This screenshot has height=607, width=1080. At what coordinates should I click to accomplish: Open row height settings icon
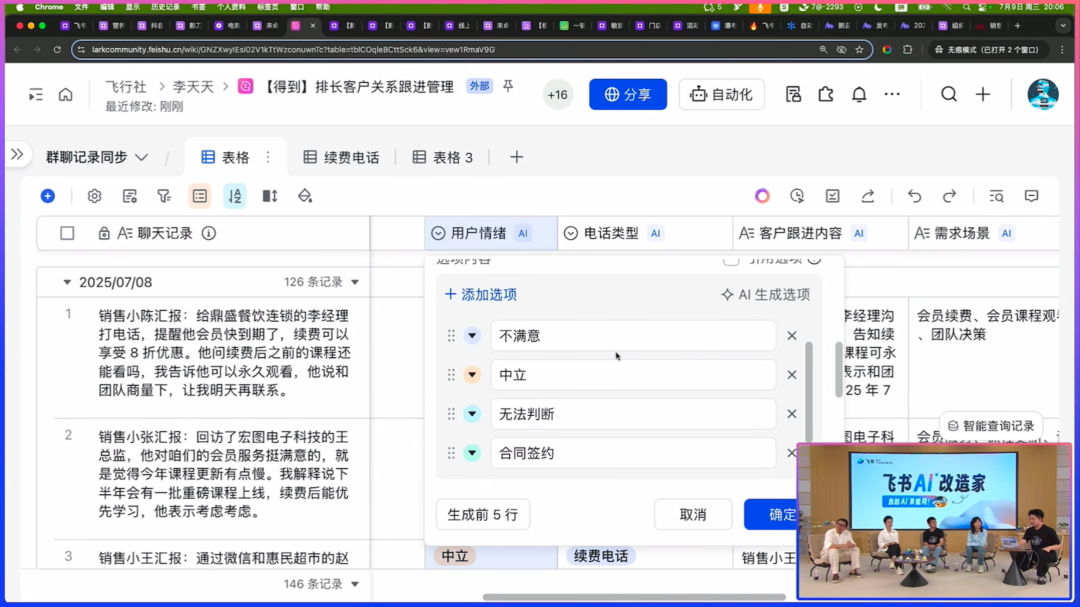point(270,196)
